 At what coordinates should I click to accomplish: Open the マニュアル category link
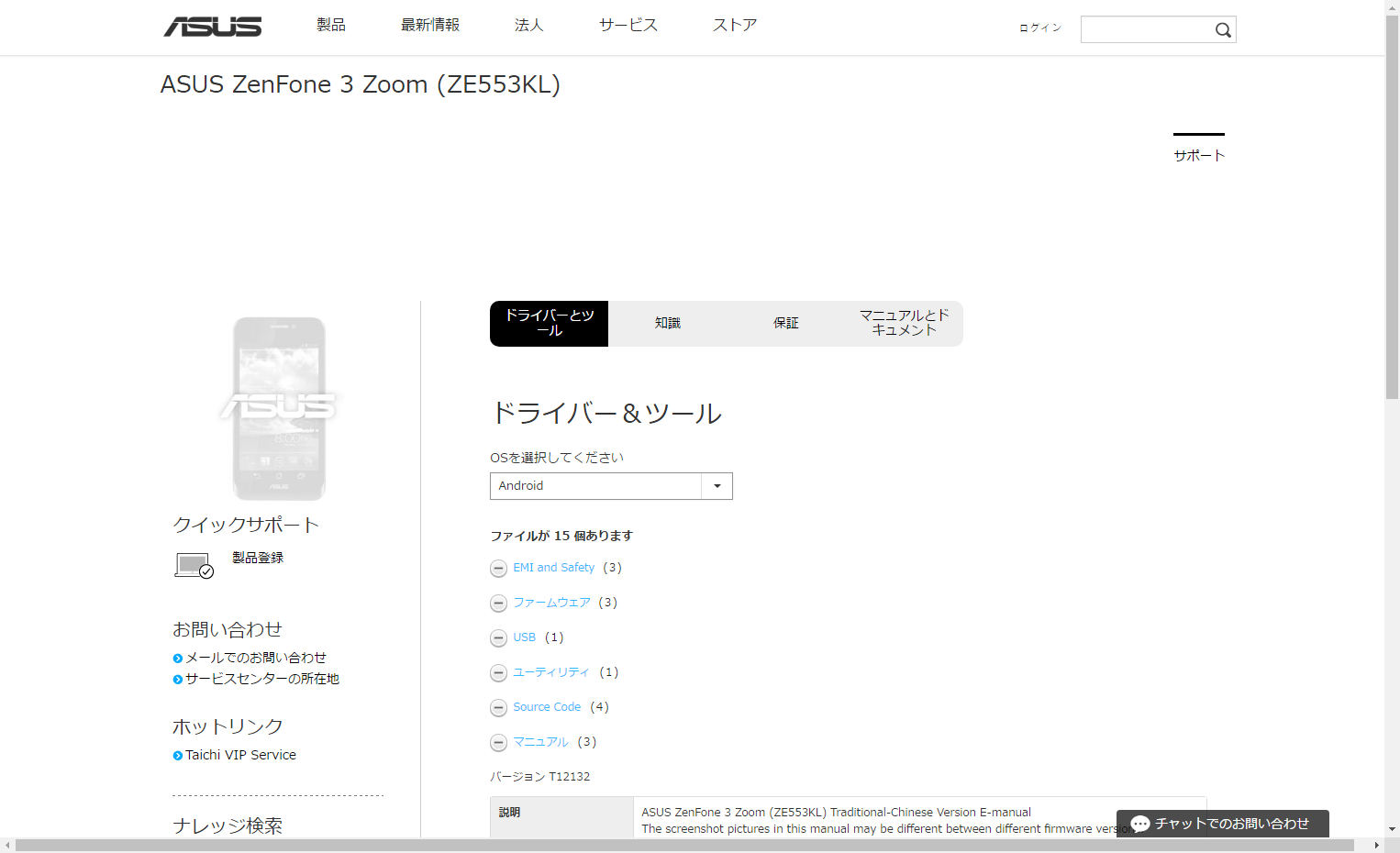click(x=540, y=742)
